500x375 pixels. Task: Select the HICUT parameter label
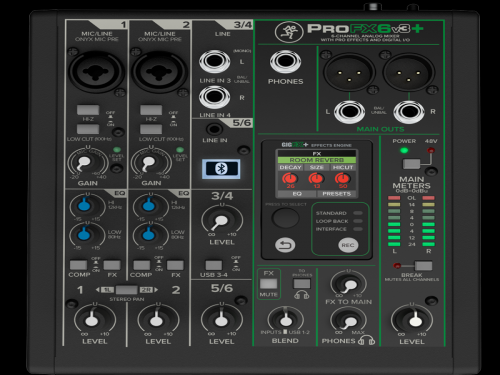pos(343,167)
